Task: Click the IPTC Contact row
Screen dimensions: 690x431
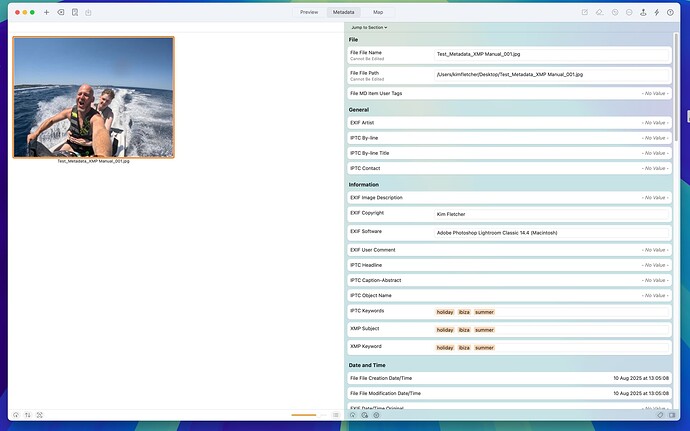Action: [x=509, y=168]
